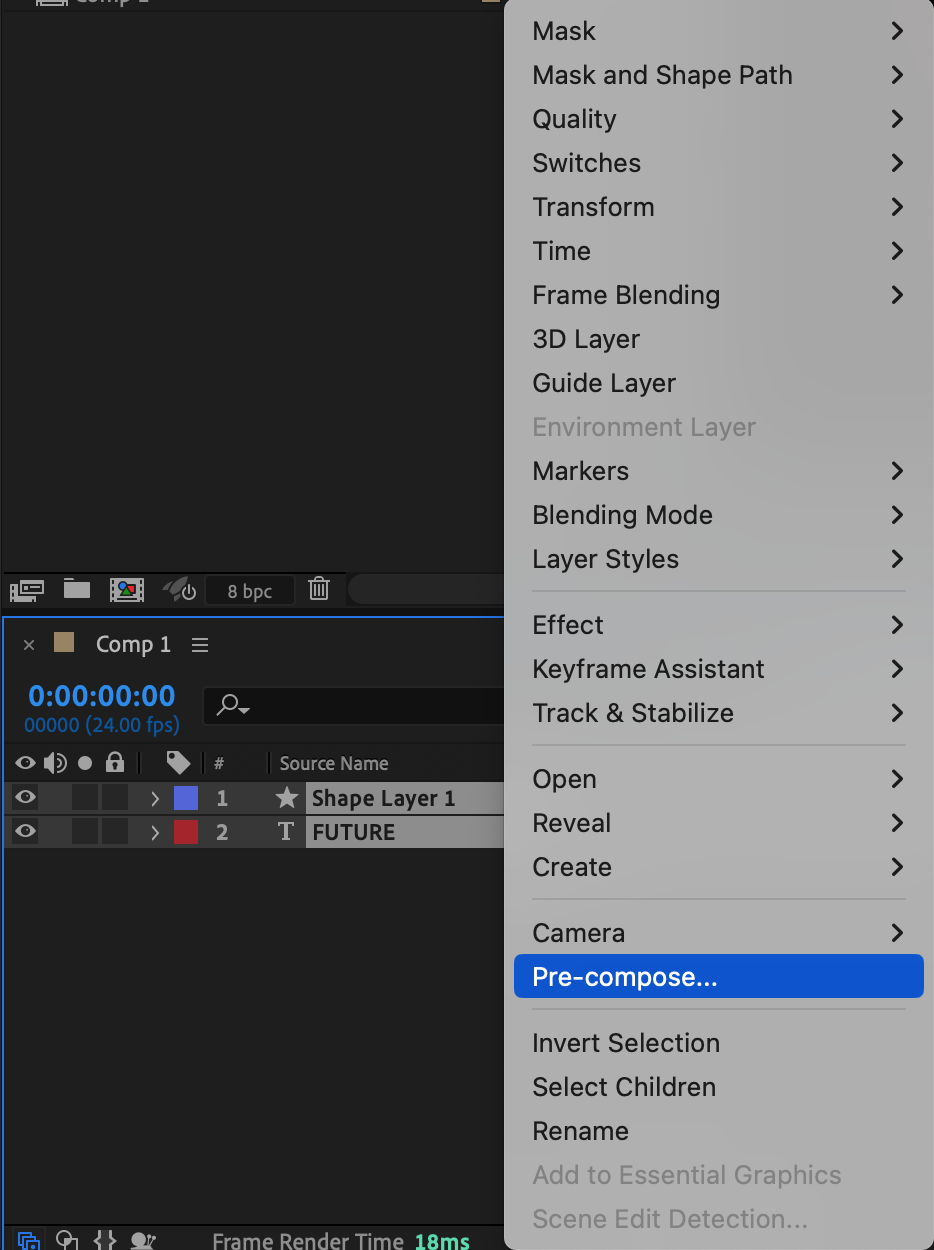
Task: Click the Video eye column header icon
Action: [26, 763]
